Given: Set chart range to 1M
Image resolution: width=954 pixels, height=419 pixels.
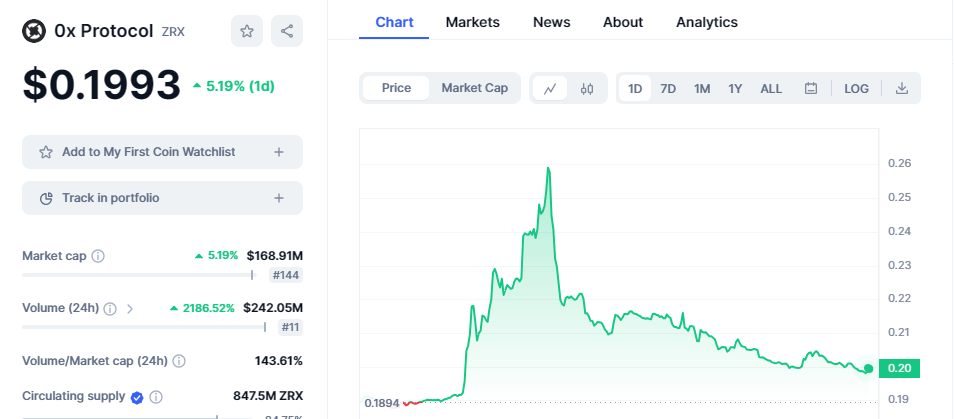Looking at the screenshot, I should pyautogui.click(x=702, y=89).
